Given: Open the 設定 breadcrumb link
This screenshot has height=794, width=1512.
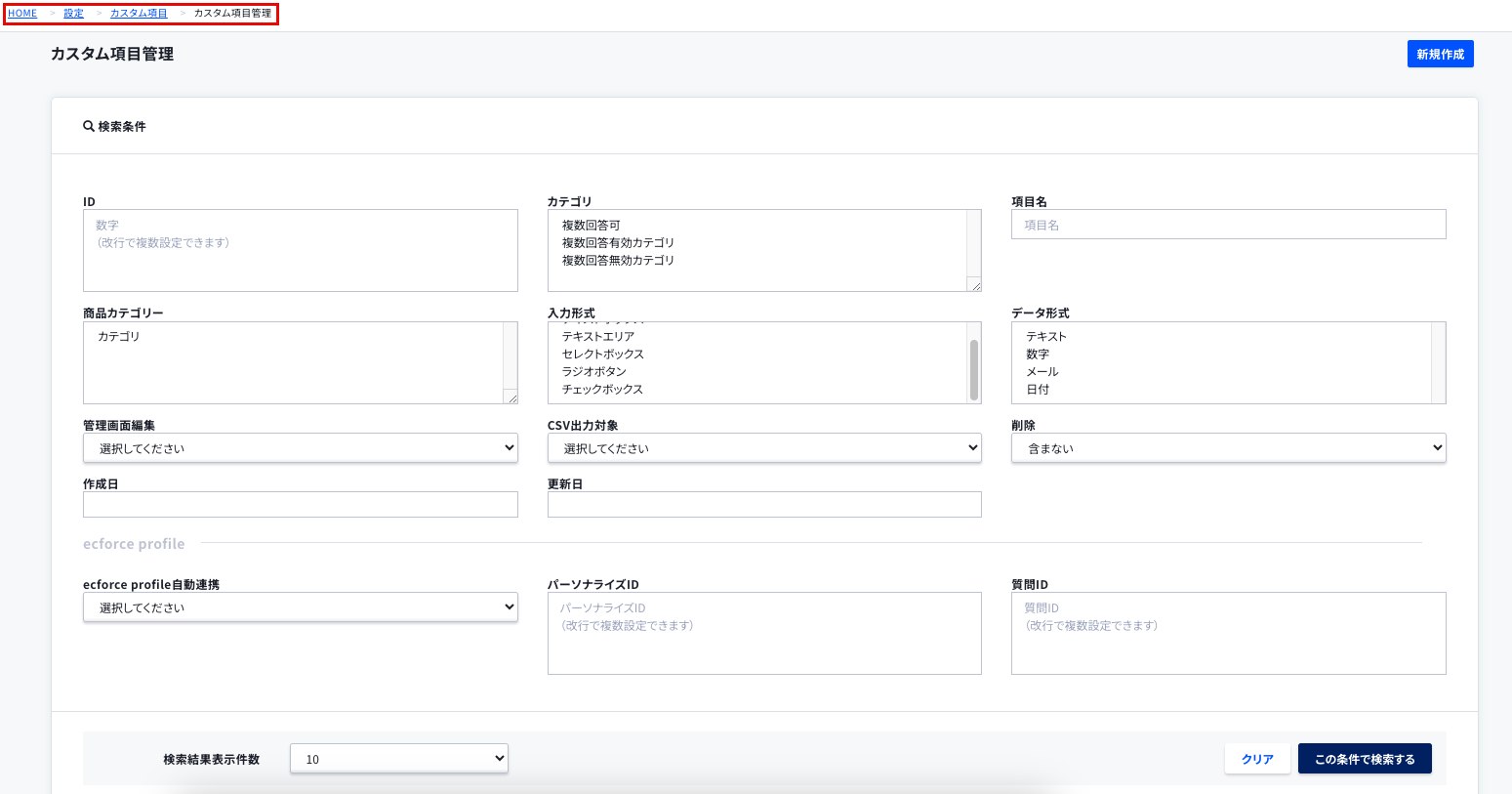Looking at the screenshot, I should [x=73, y=14].
